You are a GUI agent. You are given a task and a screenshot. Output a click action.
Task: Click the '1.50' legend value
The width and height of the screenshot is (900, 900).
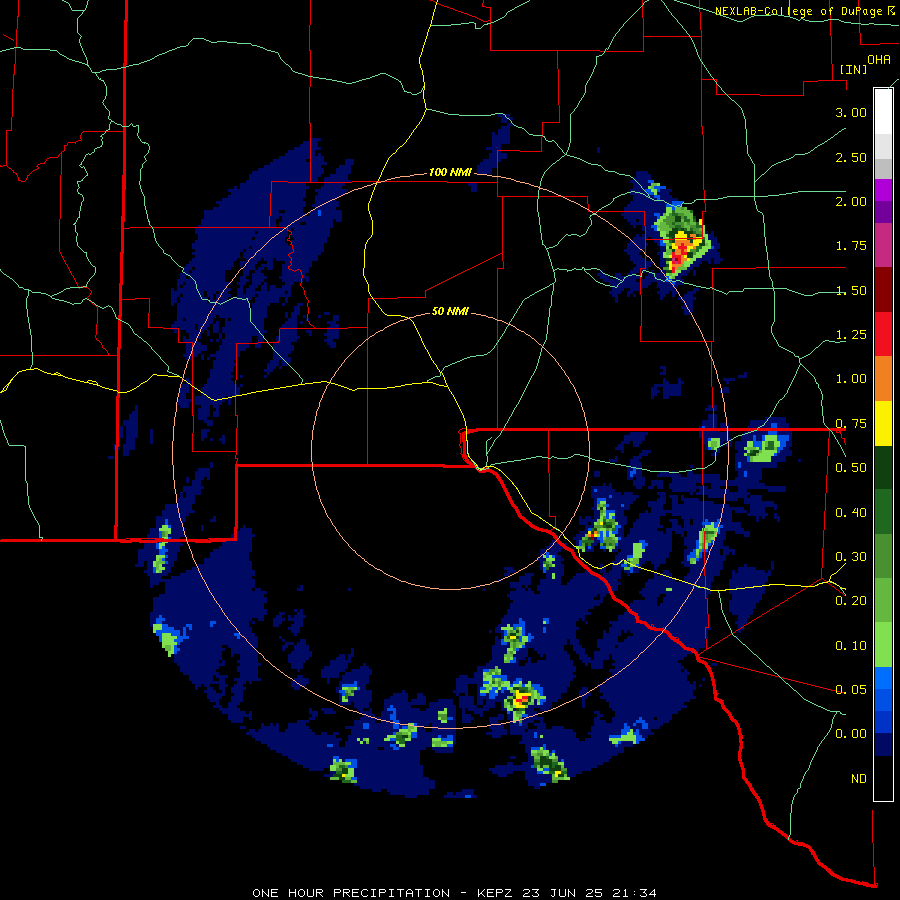point(851,290)
